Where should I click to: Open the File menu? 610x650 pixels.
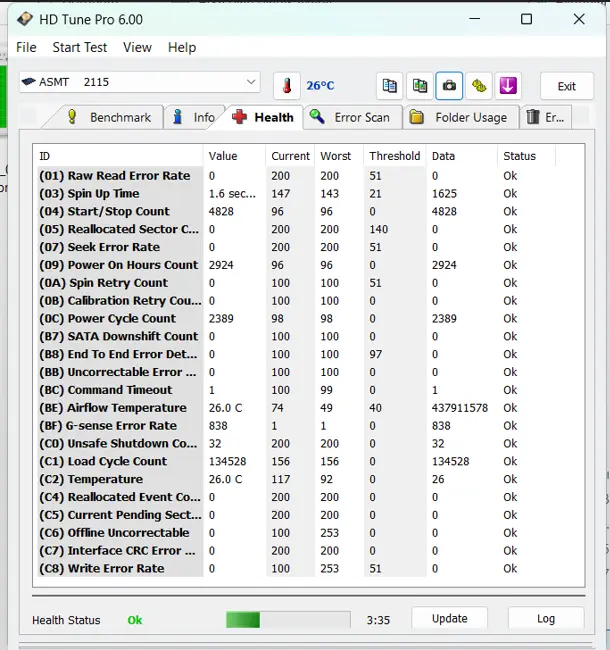[x=26, y=47]
